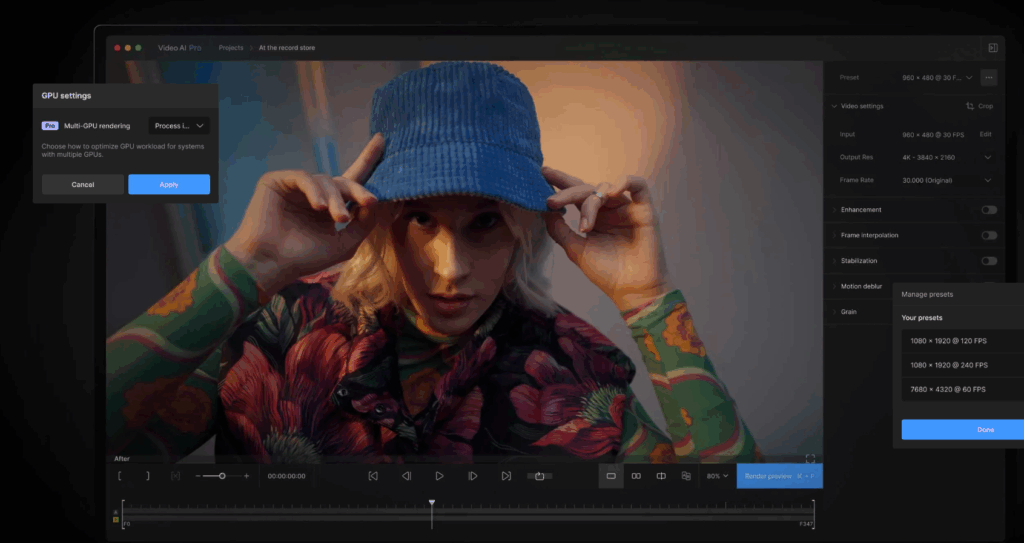This screenshot has width=1024, height=543.
Task: Click the 00:00:00:00 timecode field
Action: pos(287,476)
